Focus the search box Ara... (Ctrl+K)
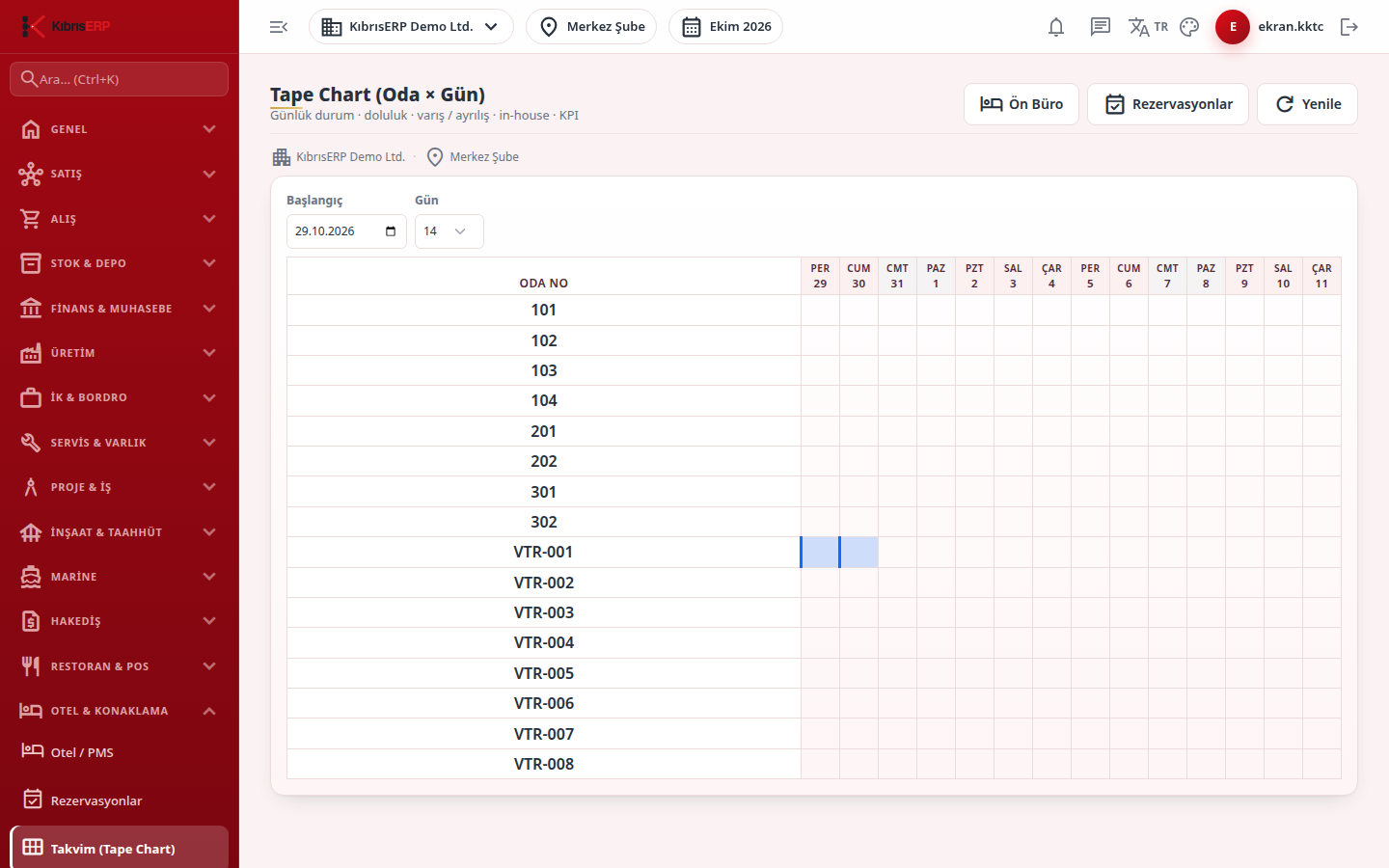Viewport: 1389px width, 868px height. [x=120, y=79]
